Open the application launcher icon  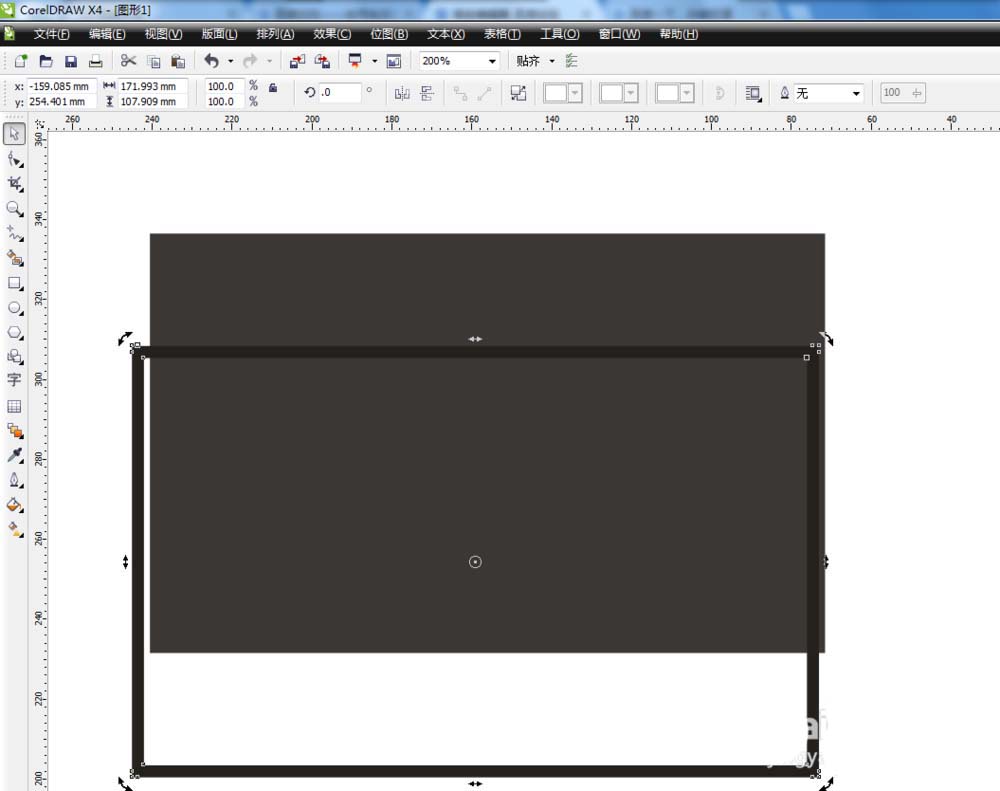point(355,61)
